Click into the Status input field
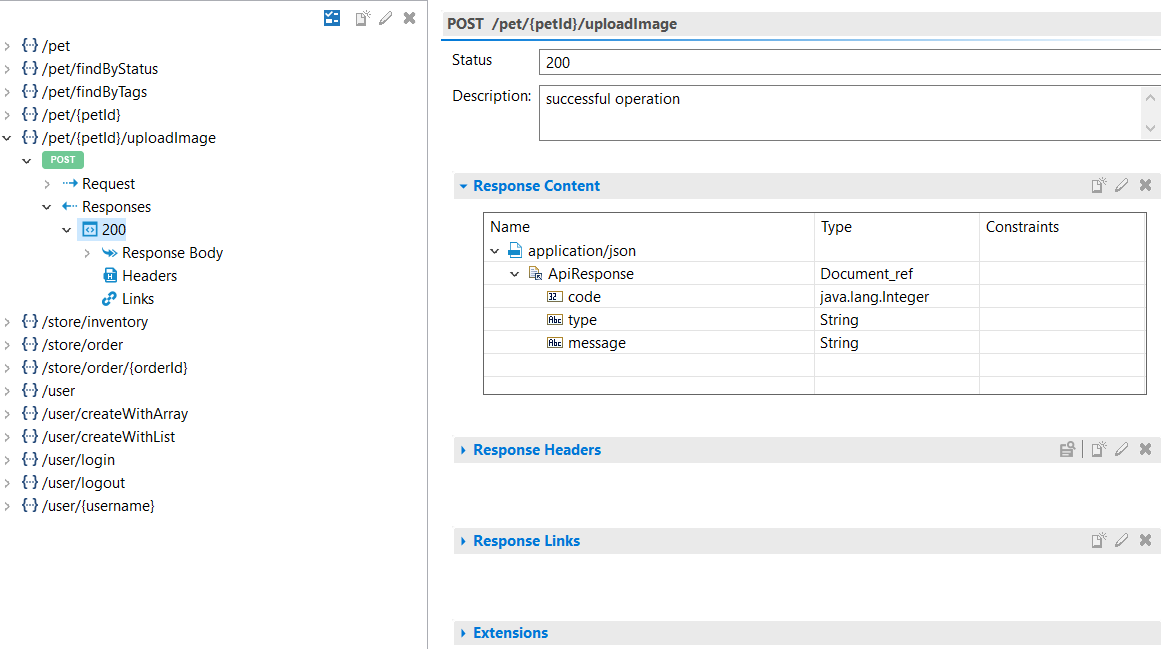 (x=848, y=62)
